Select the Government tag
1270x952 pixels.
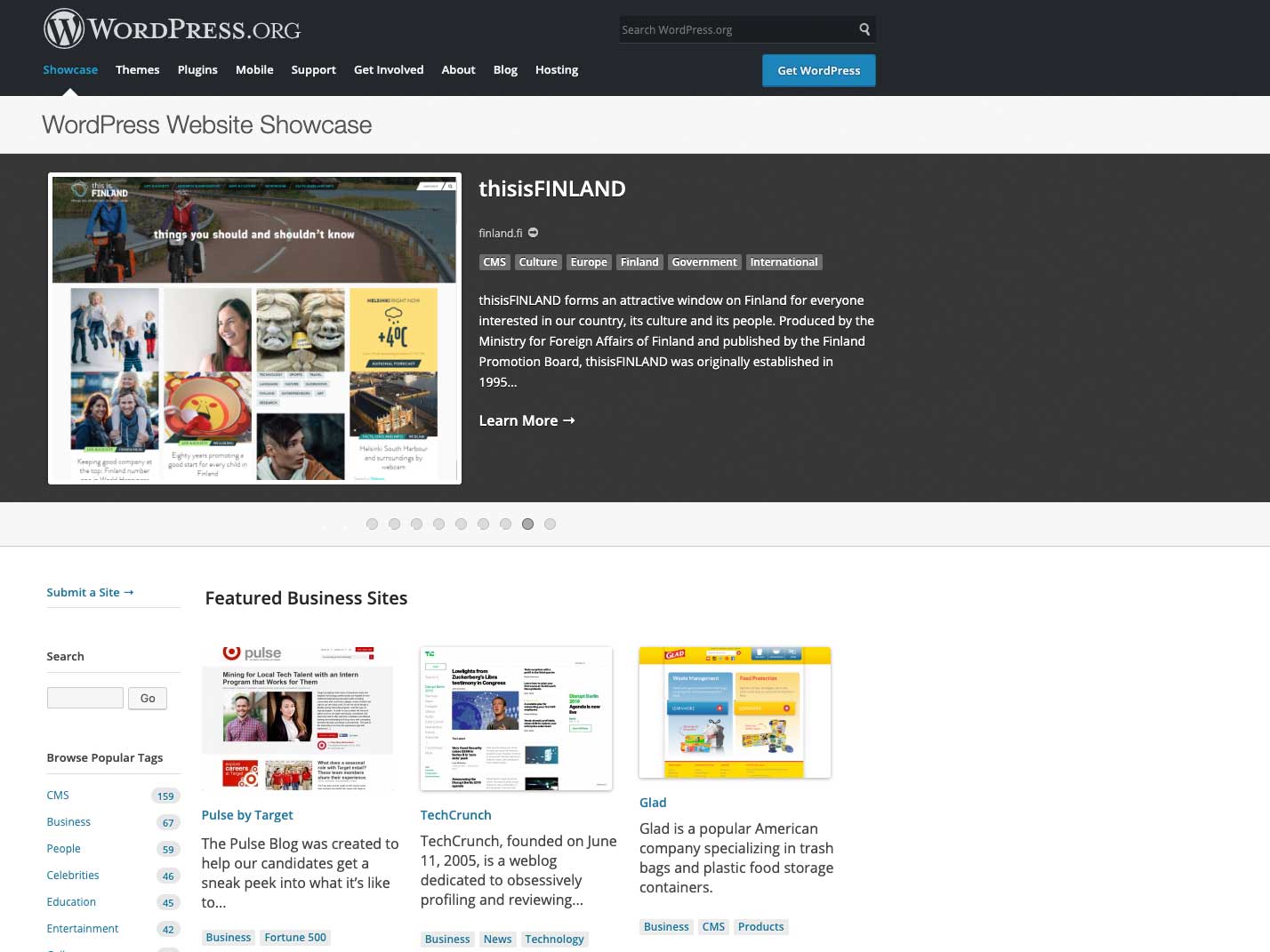(x=704, y=262)
